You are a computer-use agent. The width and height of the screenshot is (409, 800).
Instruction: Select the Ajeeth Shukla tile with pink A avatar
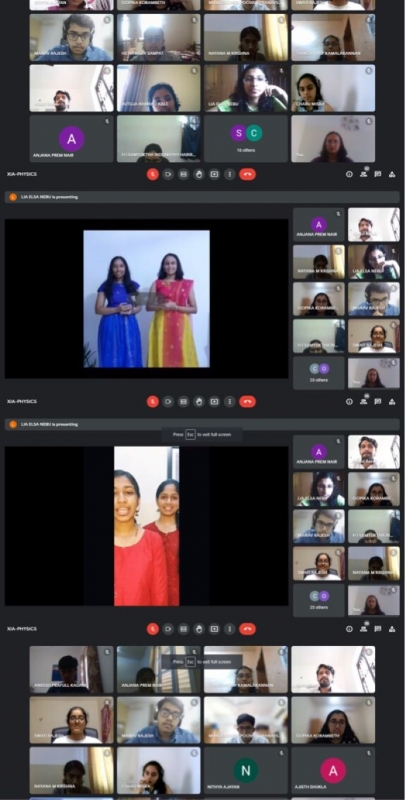[x=333, y=770]
